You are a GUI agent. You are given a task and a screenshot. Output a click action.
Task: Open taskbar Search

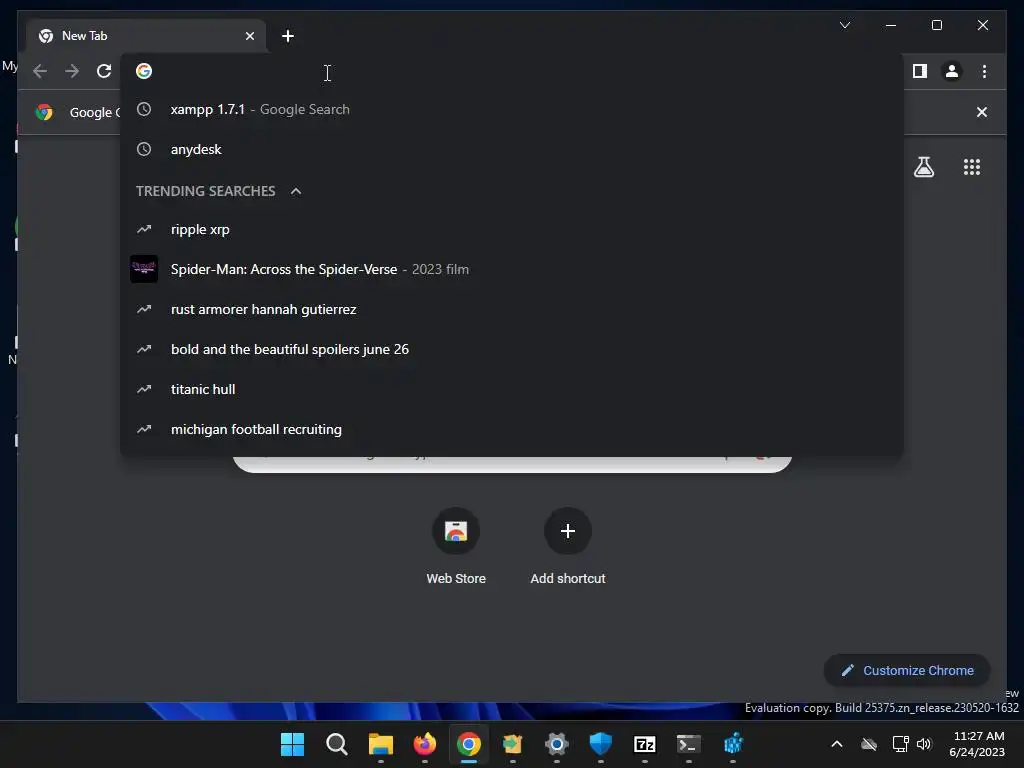[x=336, y=744]
